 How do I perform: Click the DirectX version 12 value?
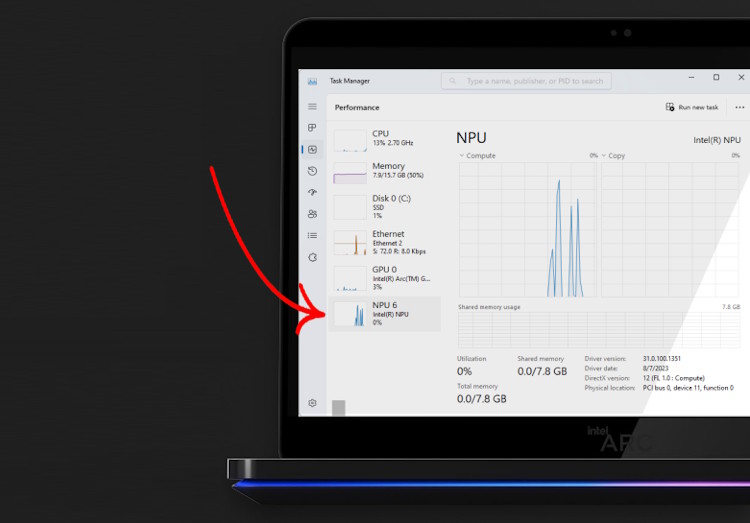pos(673,378)
